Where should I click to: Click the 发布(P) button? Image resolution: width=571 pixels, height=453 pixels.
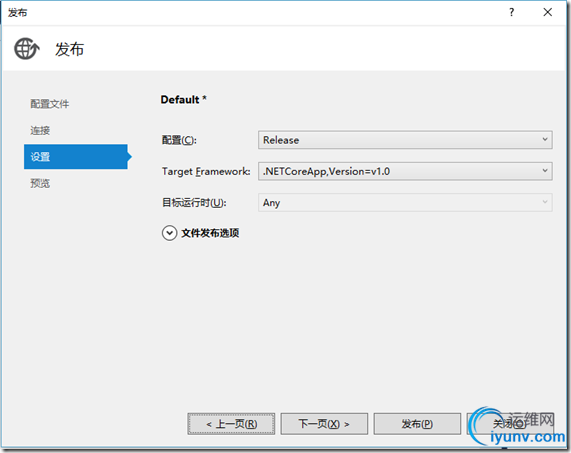[417, 424]
